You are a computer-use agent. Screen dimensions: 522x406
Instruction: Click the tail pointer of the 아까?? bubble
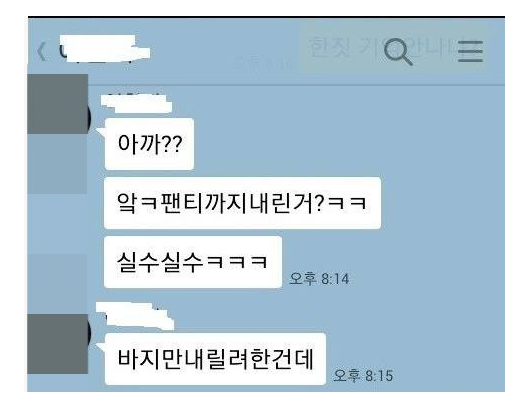point(100,131)
